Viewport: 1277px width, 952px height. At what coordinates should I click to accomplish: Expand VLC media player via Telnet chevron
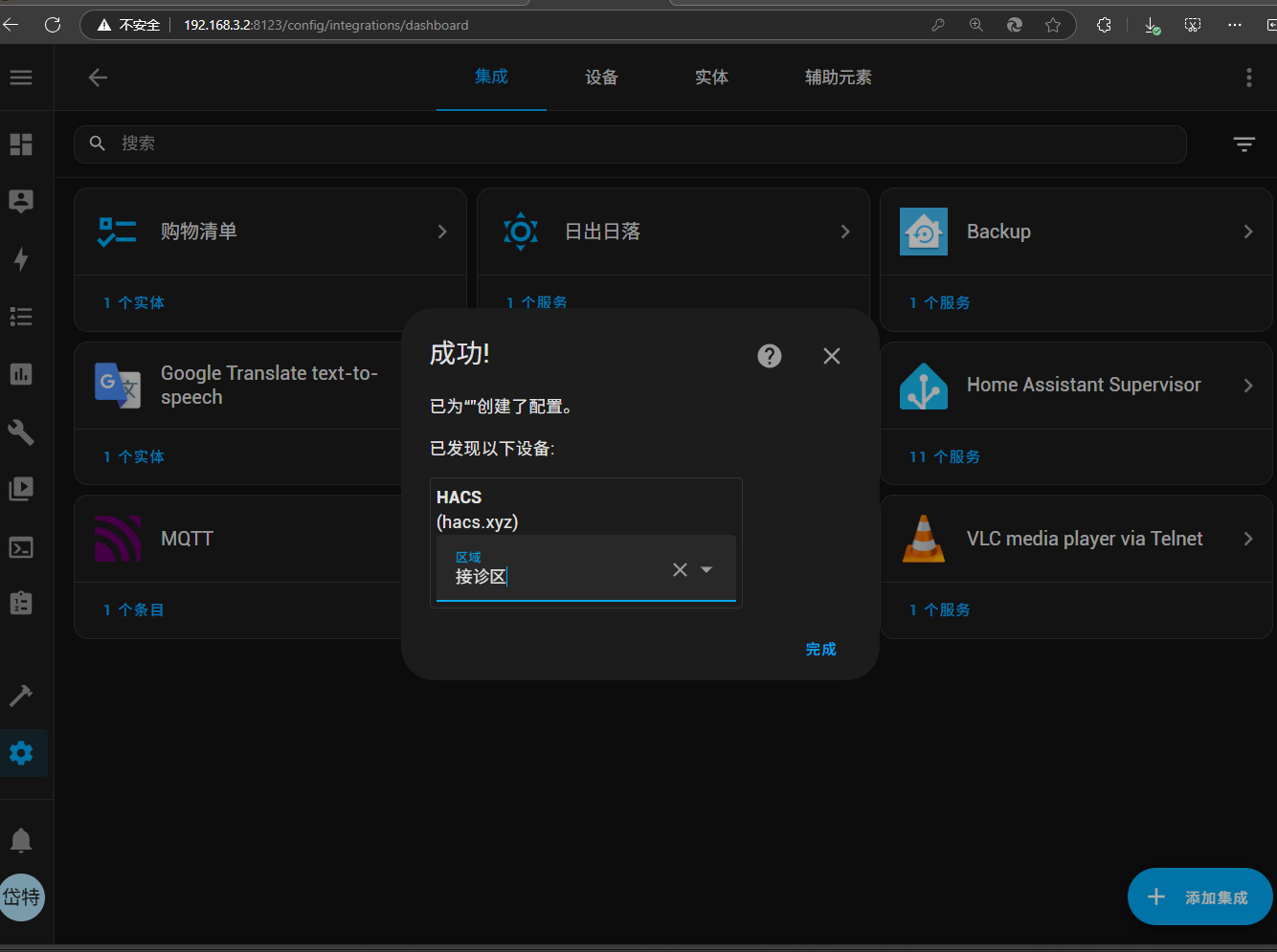click(1247, 539)
